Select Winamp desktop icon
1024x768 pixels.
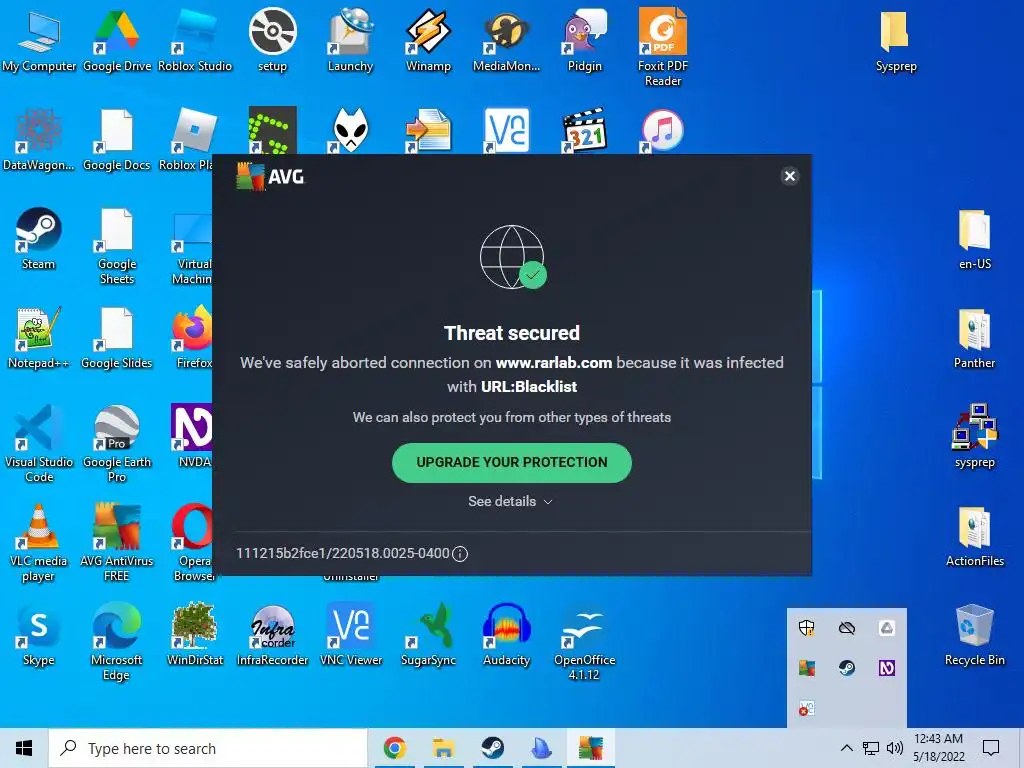(428, 40)
